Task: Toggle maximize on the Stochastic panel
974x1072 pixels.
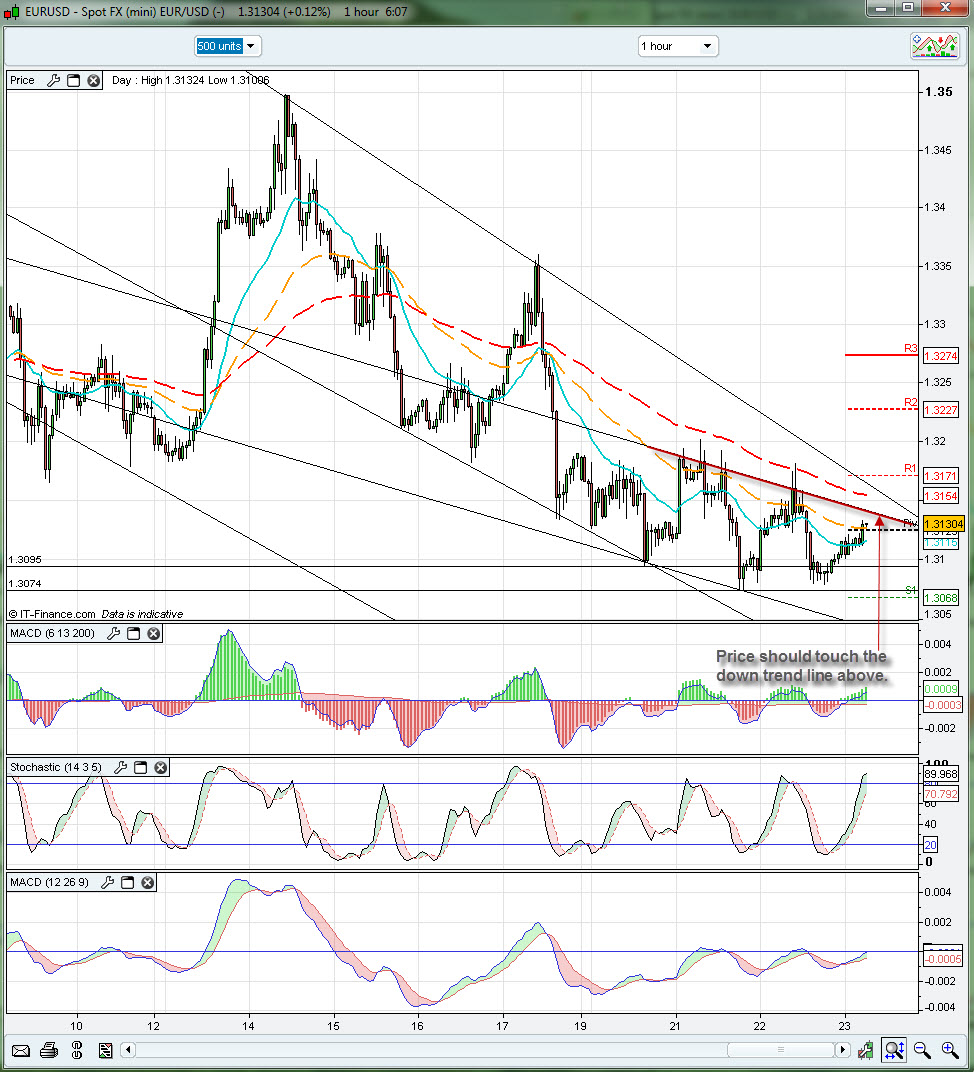Action: 140,767
